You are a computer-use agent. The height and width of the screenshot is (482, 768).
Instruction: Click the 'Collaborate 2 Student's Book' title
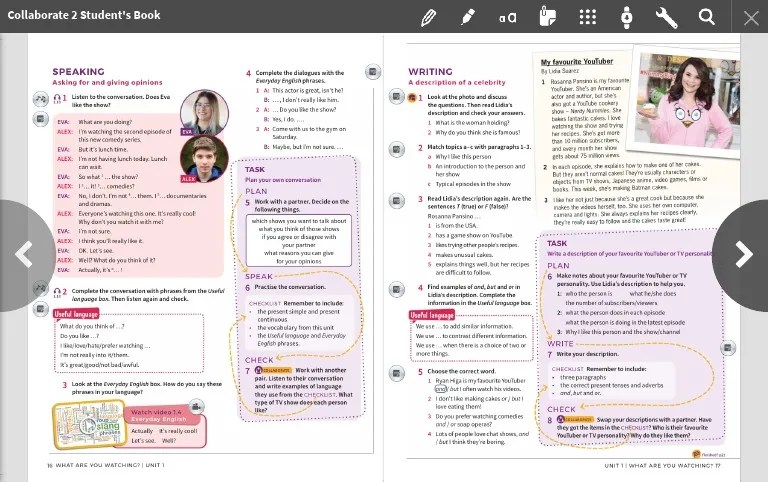pos(84,15)
